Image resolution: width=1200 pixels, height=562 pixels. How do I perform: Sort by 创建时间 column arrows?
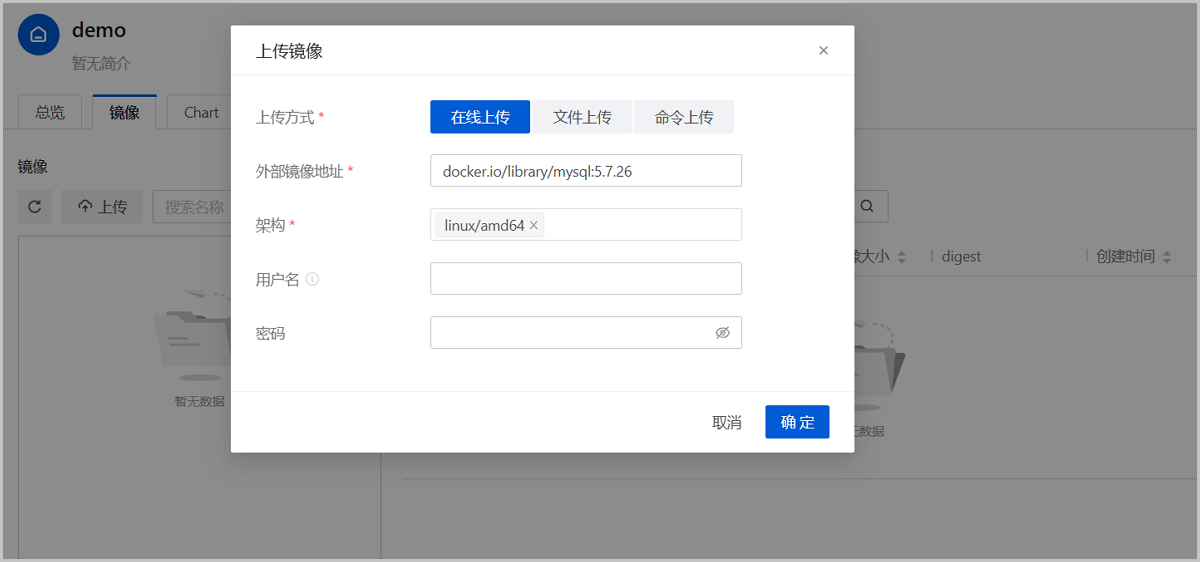pos(1166,257)
